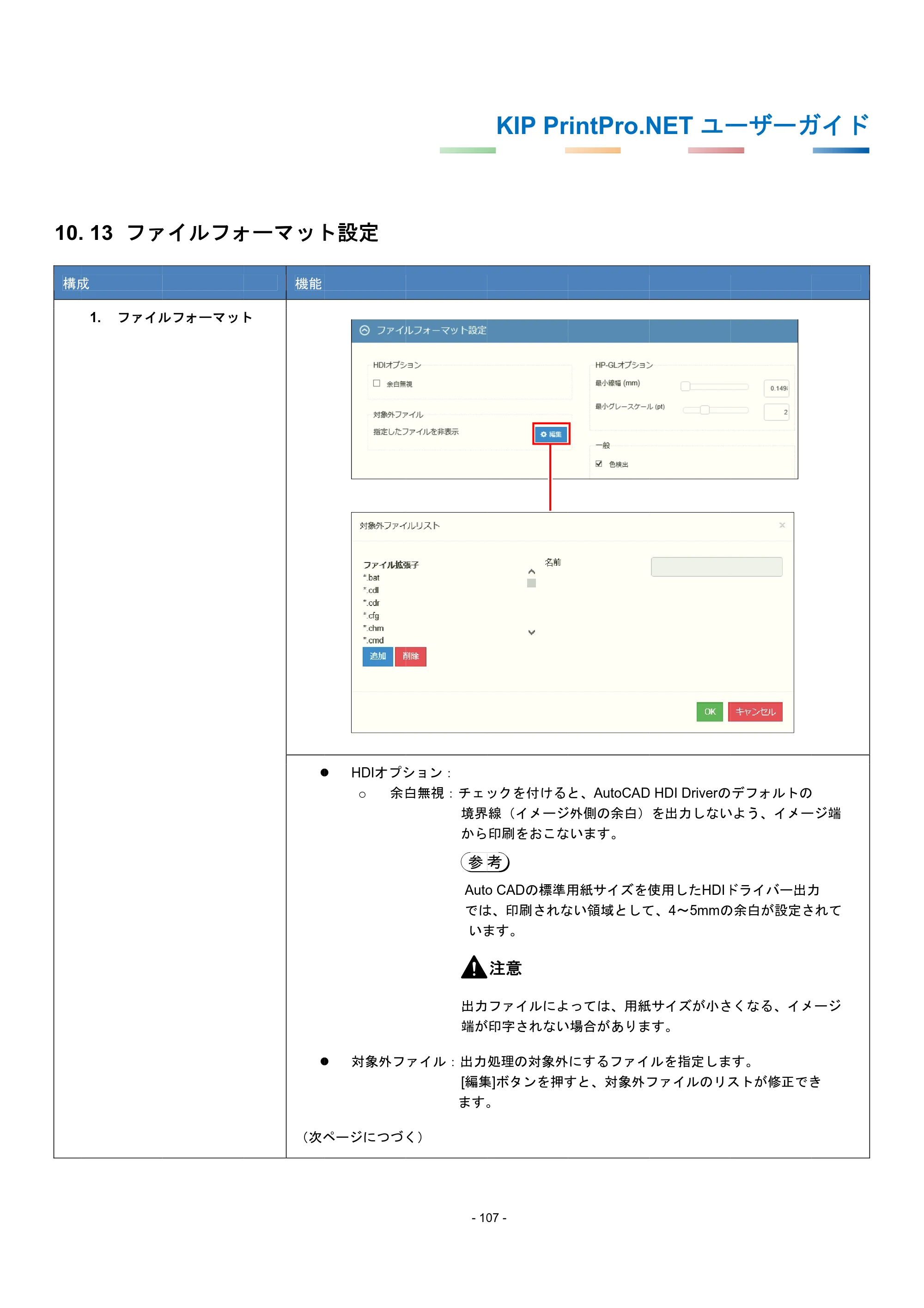The width and height of the screenshot is (924, 1308).
Task: Click the blue 追加 button
Action: (377, 656)
